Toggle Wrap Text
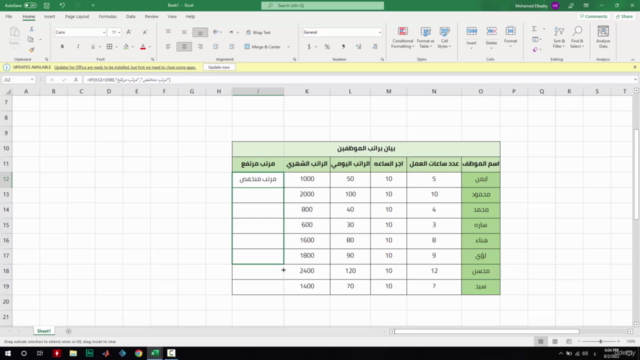640x360 pixels. [258, 32]
